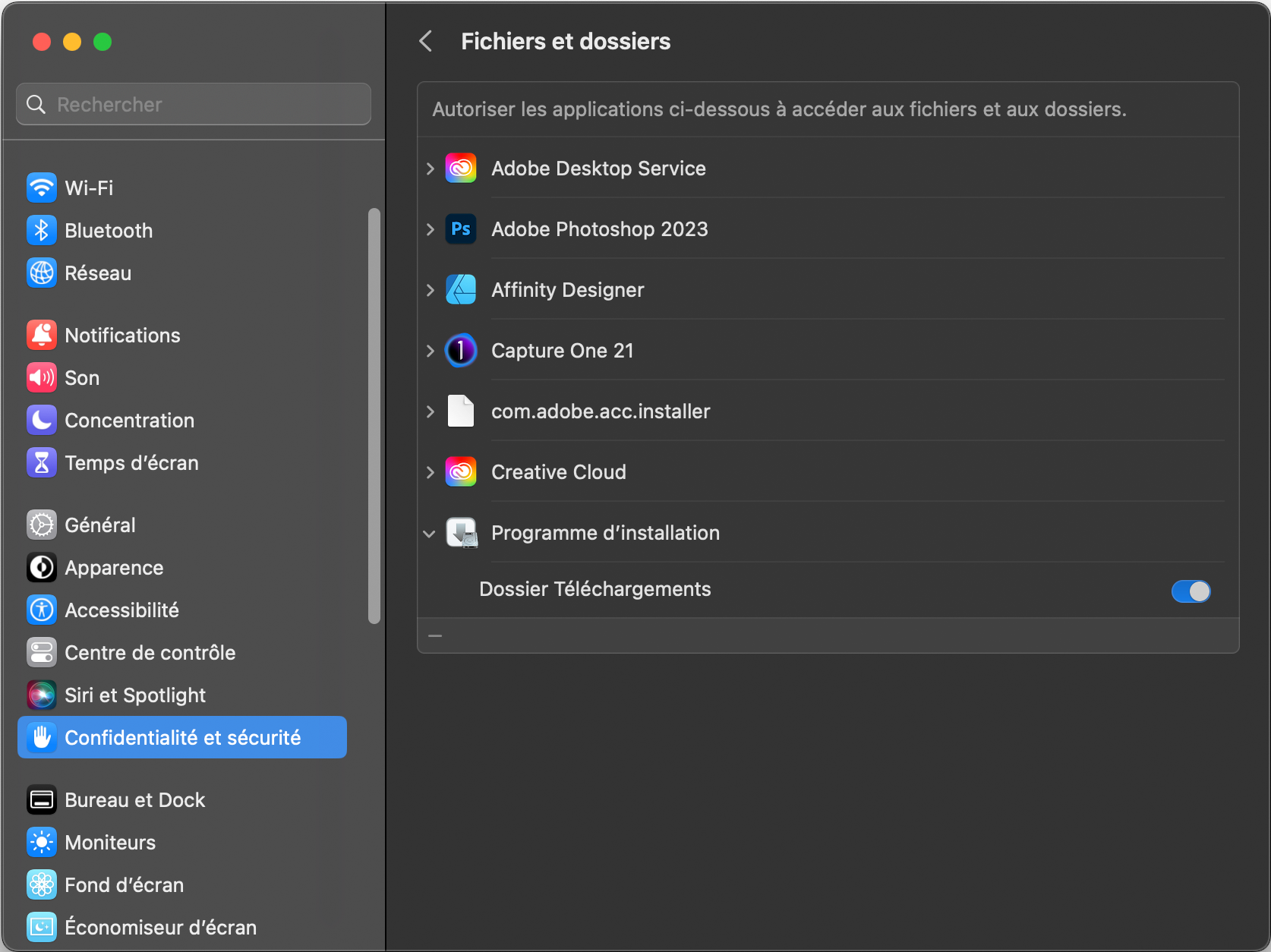Click the Adobe Desktop Service app icon
The height and width of the screenshot is (952, 1271).
[x=461, y=168]
